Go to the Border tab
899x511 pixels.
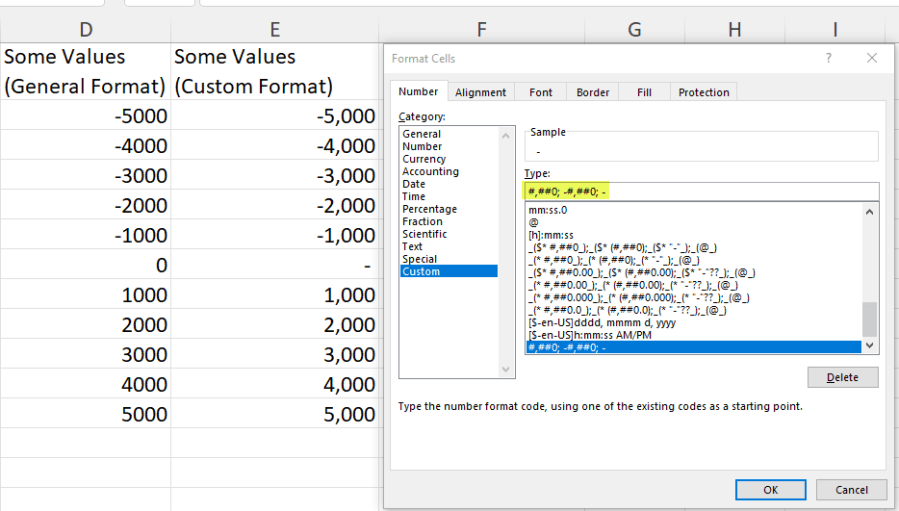593,92
